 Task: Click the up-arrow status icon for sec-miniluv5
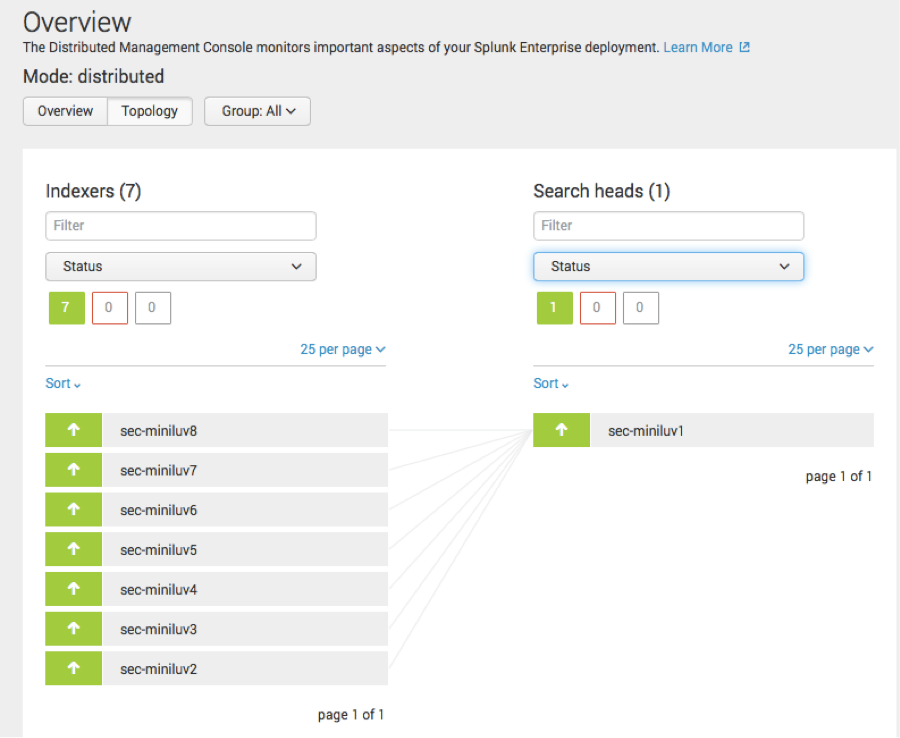click(x=73, y=549)
